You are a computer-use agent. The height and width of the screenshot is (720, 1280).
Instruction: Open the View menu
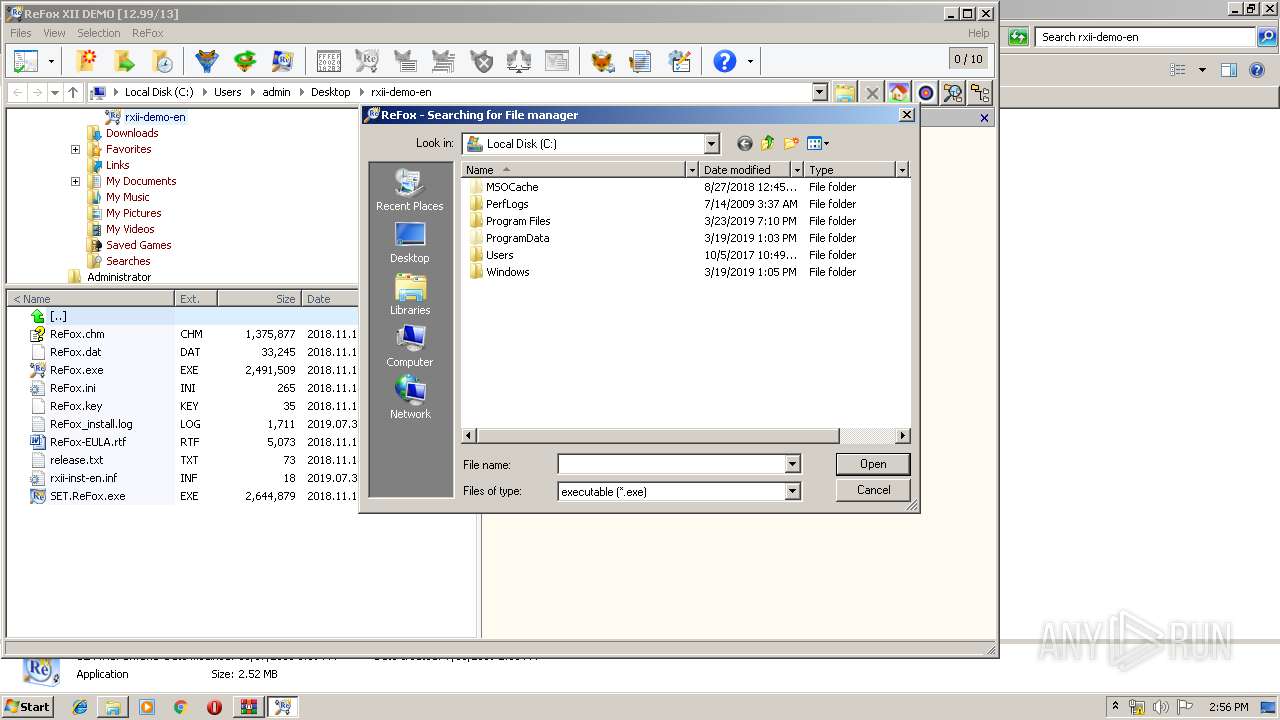(x=54, y=33)
